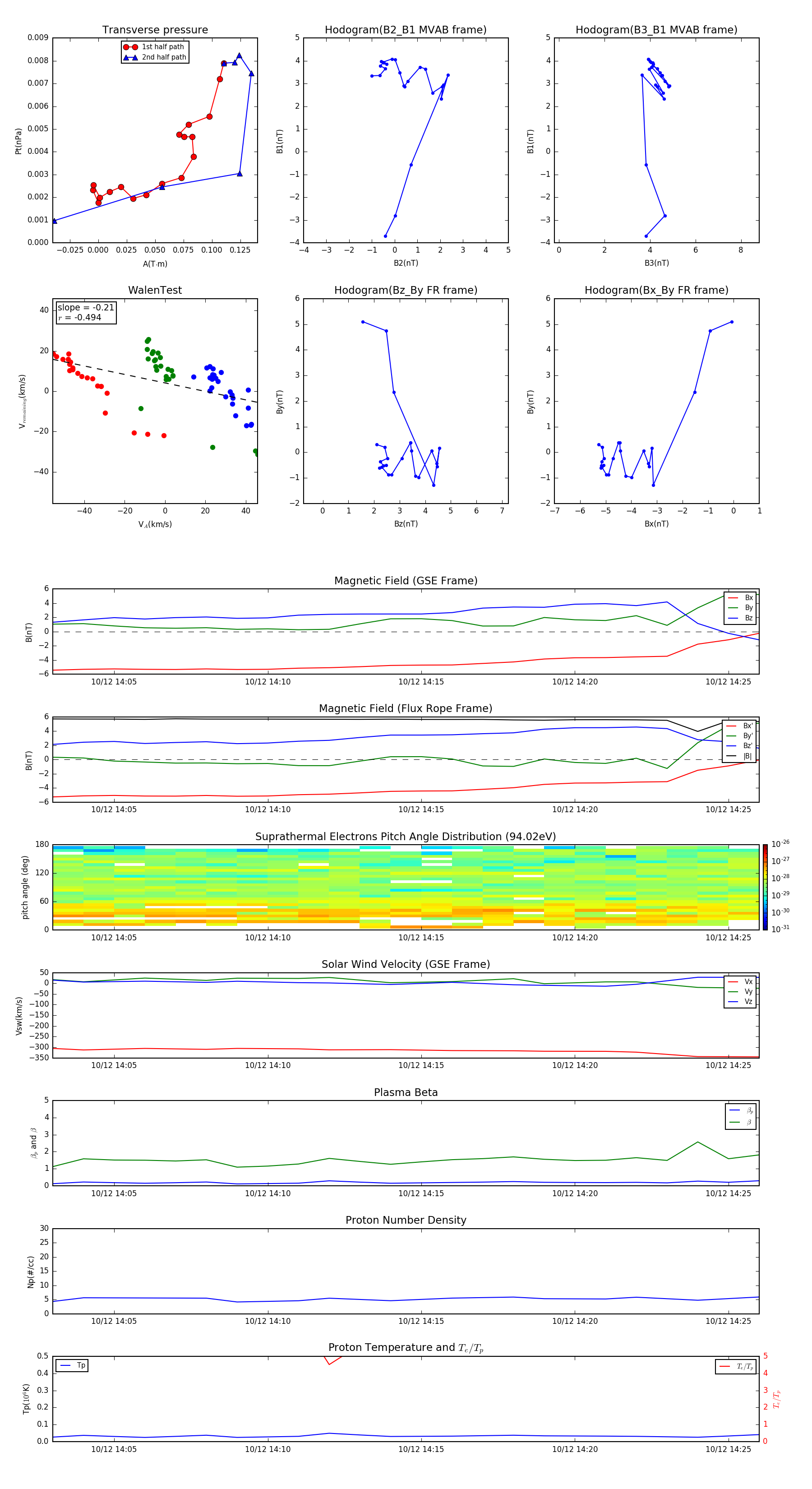The height and width of the screenshot is (1489, 812).
Task: Select "By'" in the Flux Rope legend
Action: click(x=740, y=736)
